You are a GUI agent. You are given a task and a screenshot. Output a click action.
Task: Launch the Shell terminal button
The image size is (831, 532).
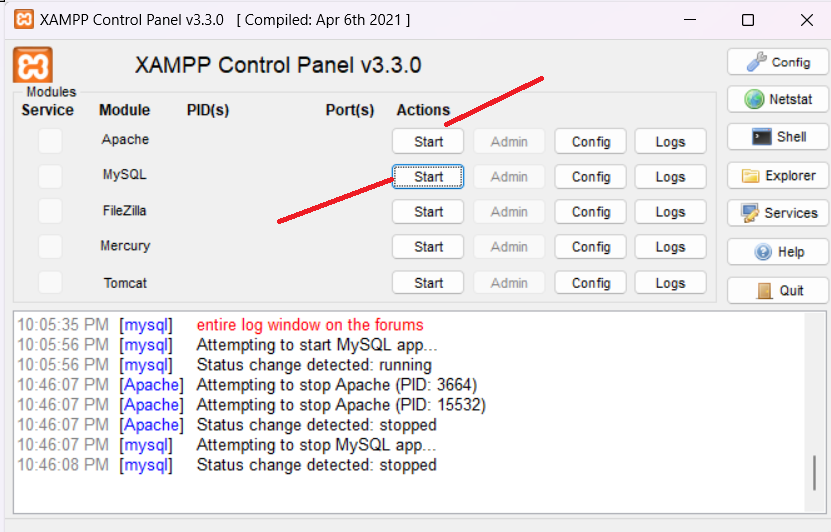(777, 137)
